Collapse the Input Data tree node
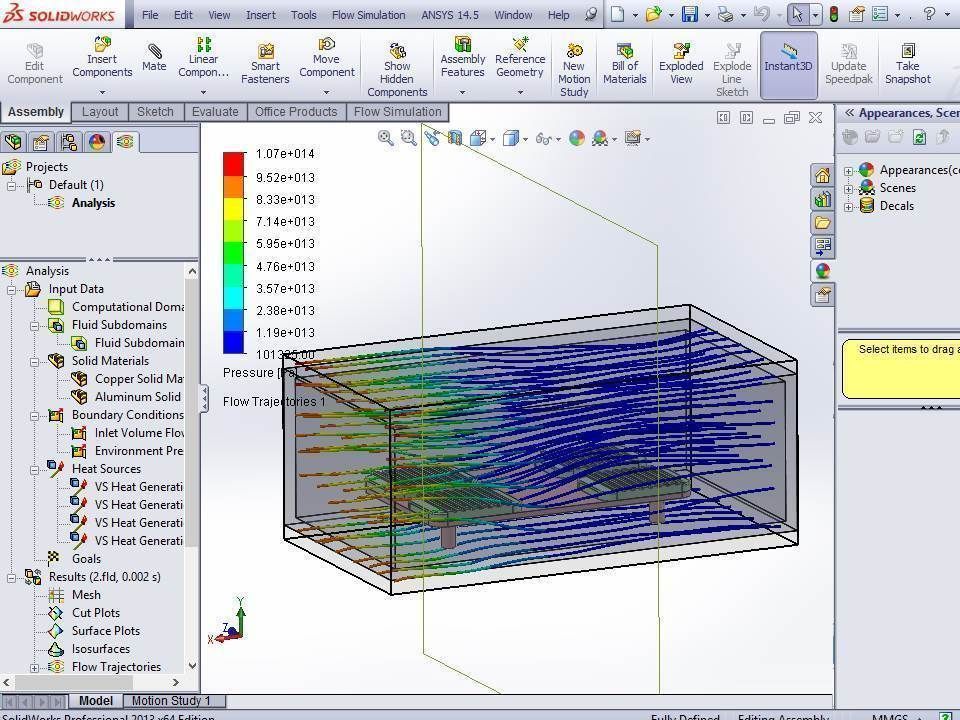 (x=12, y=290)
